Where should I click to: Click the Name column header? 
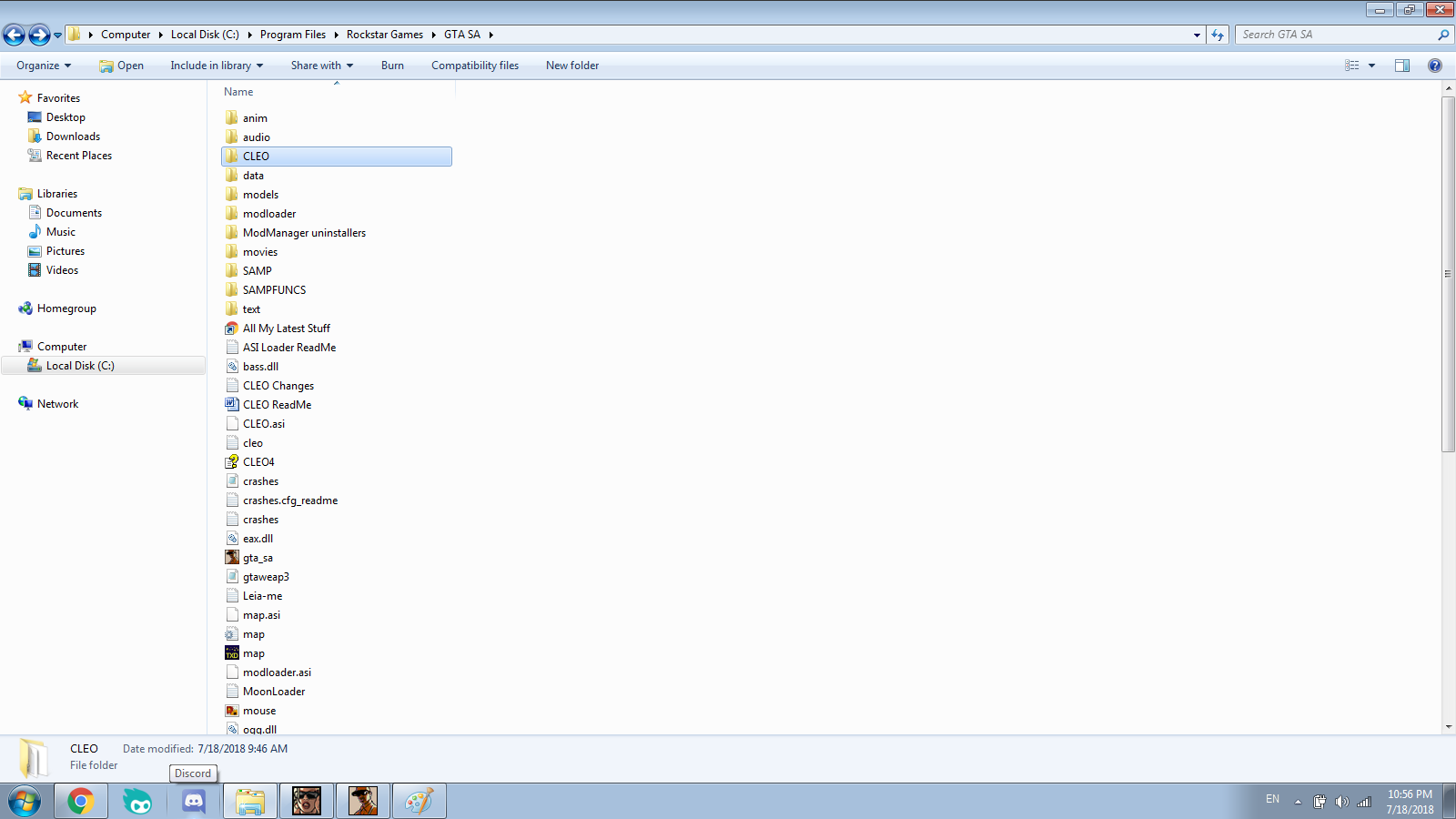pos(239,92)
